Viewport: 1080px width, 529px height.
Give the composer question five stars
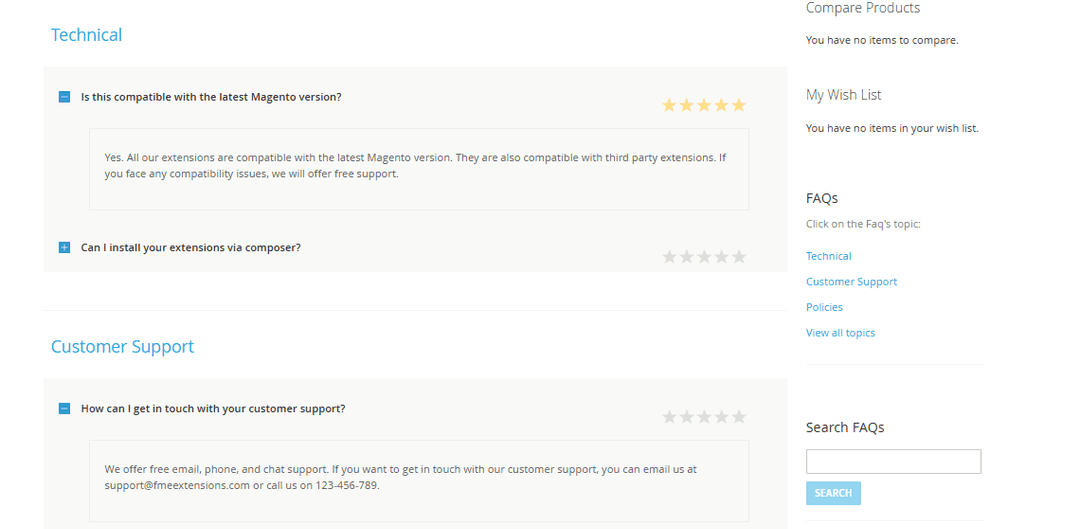click(739, 257)
